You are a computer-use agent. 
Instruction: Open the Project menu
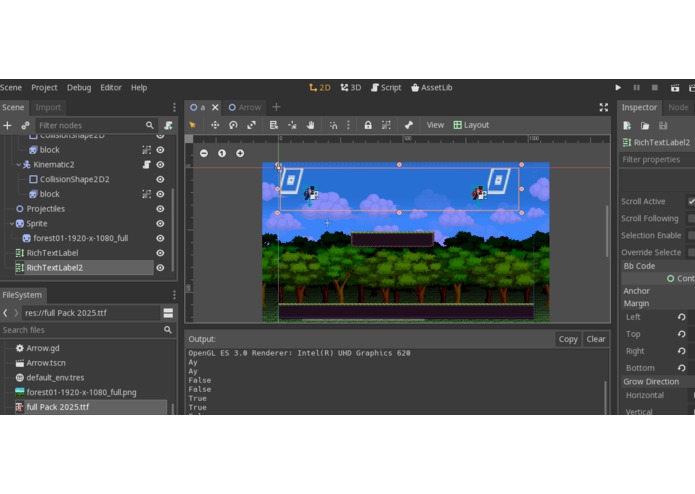(44, 88)
